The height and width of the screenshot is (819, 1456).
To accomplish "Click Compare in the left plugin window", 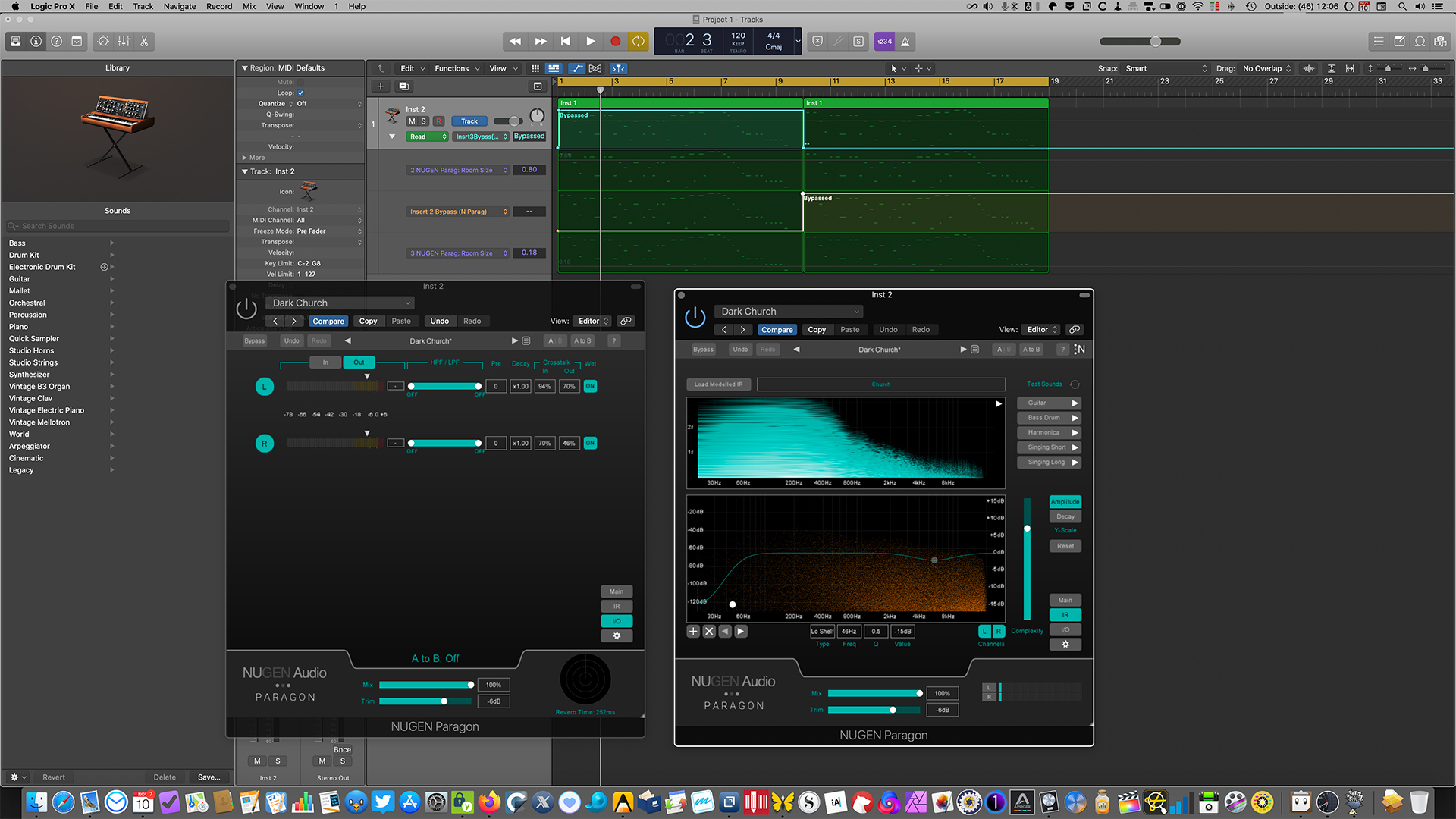I will coord(328,322).
